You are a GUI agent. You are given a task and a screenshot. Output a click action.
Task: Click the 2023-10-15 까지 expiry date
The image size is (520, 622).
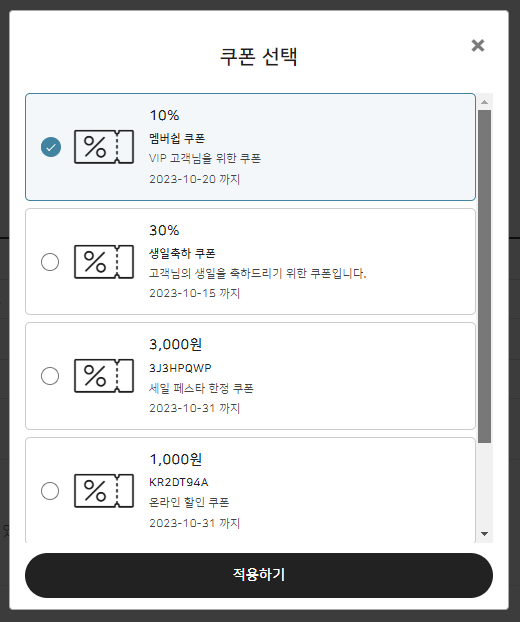(195, 293)
